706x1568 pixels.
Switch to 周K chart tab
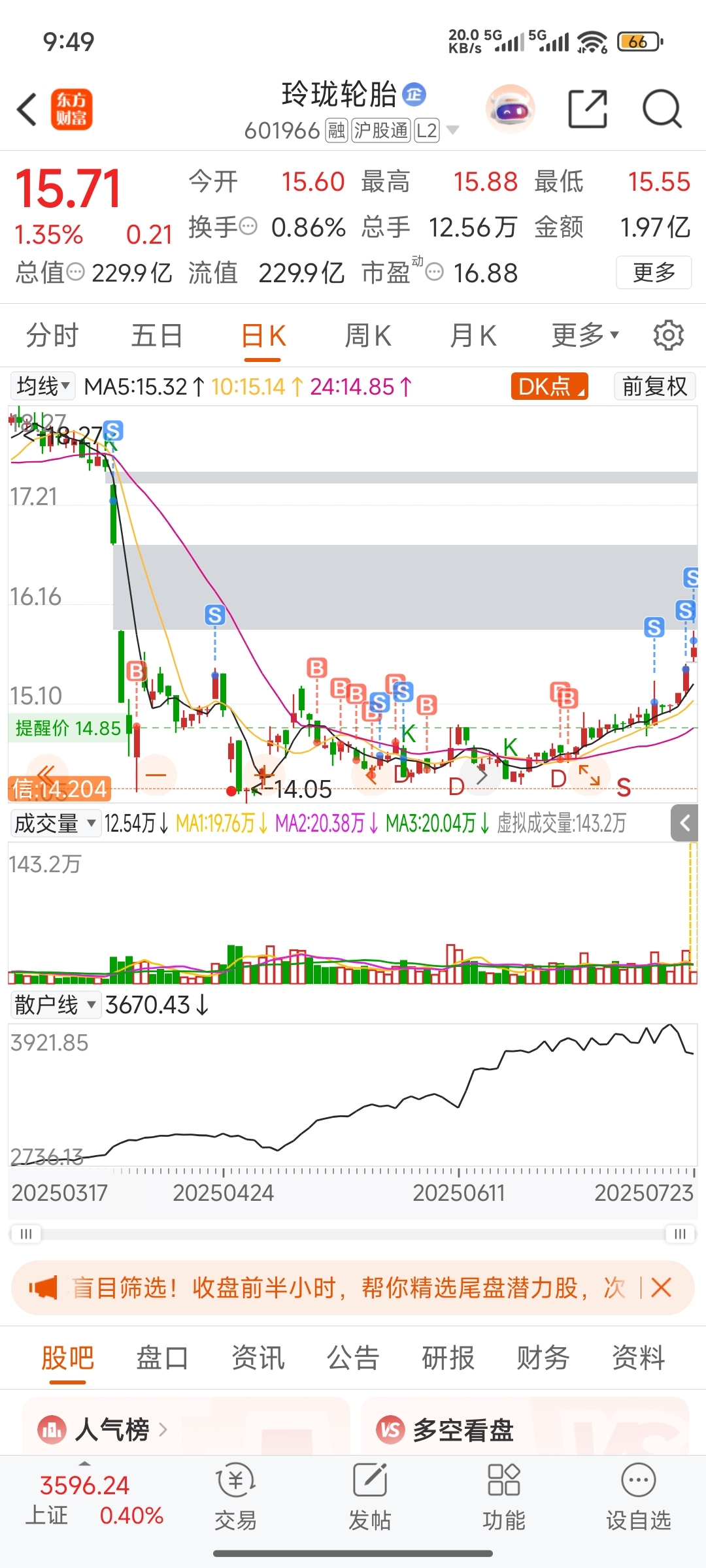click(368, 336)
